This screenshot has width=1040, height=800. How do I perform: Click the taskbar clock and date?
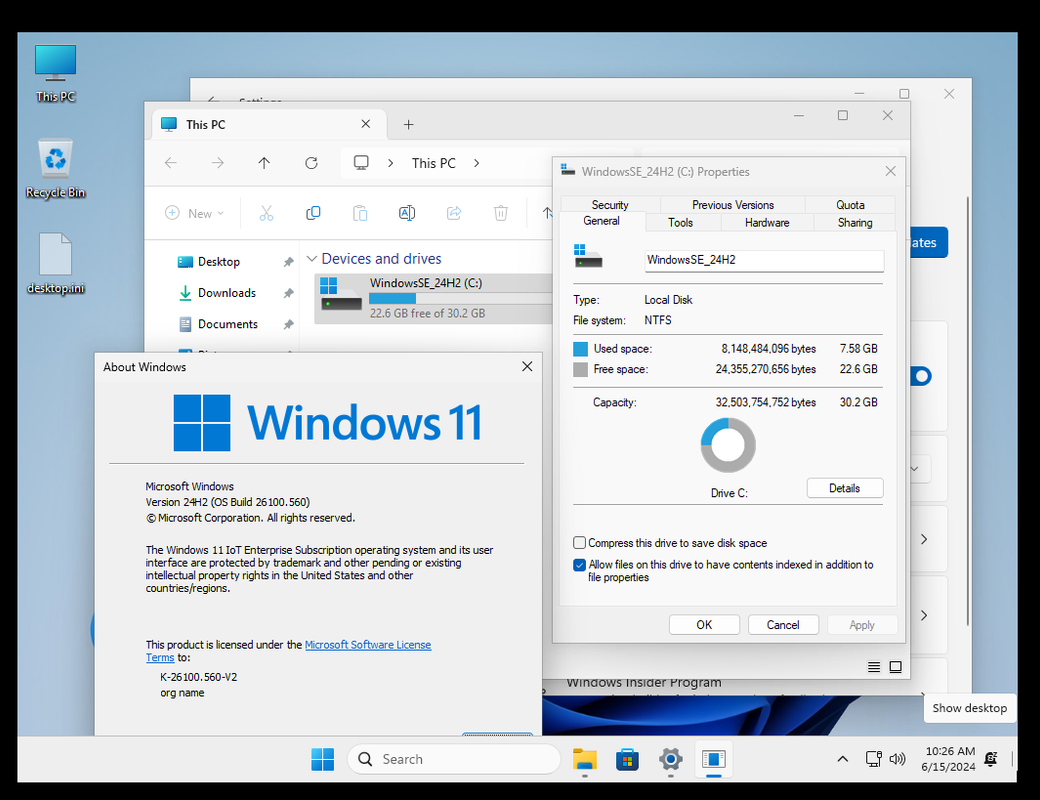coord(948,759)
